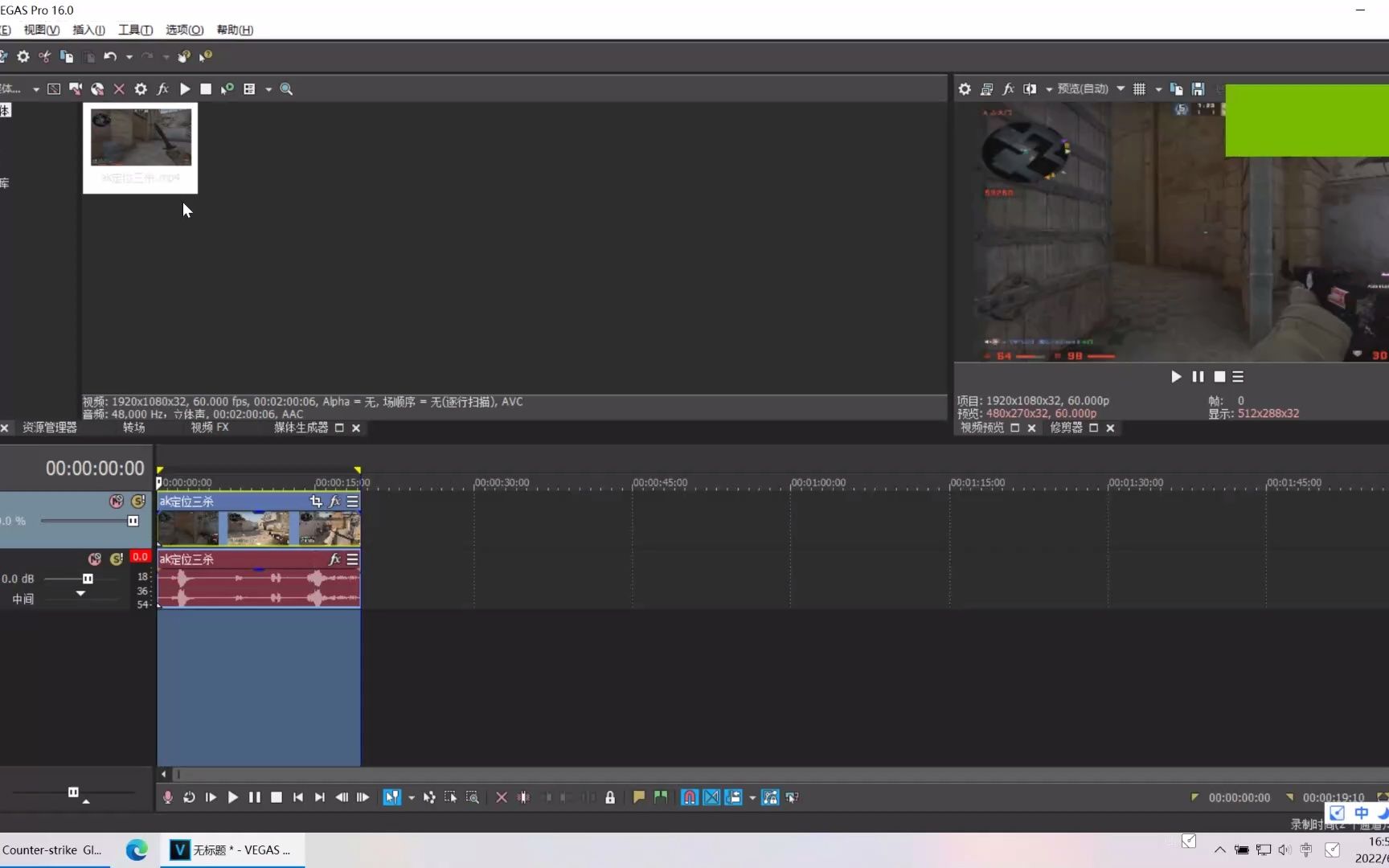Open project media views dropdown arrow
The height and width of the screenshot is (868, 1389).
(268, 89)
